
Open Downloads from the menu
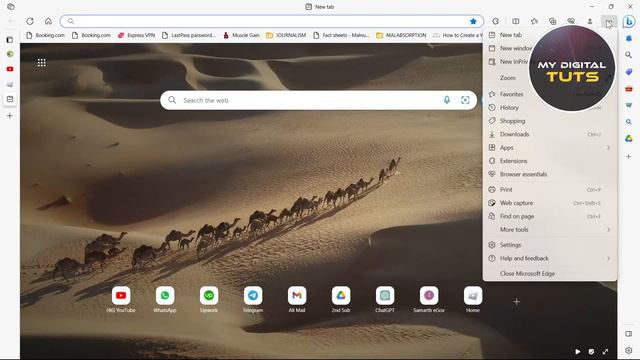[x=550, y=134]
